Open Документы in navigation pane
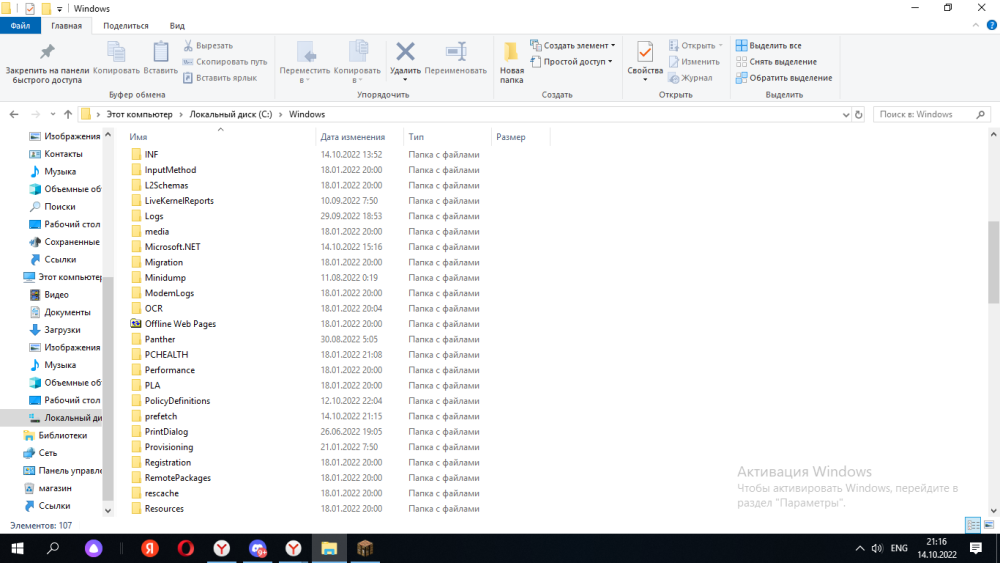 pos(67,312)
